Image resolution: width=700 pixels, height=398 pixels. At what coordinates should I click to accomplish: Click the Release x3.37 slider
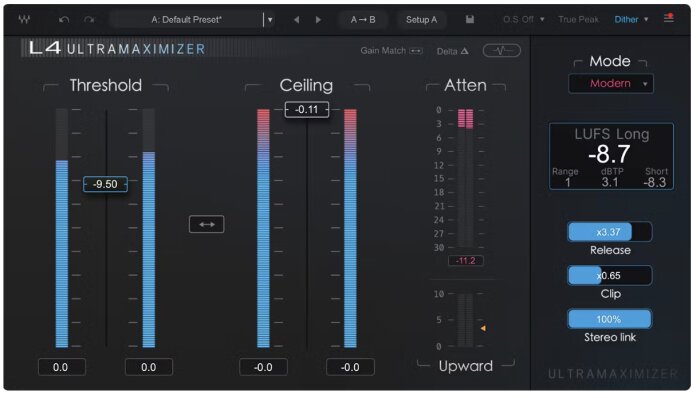[x=609, y=232]
